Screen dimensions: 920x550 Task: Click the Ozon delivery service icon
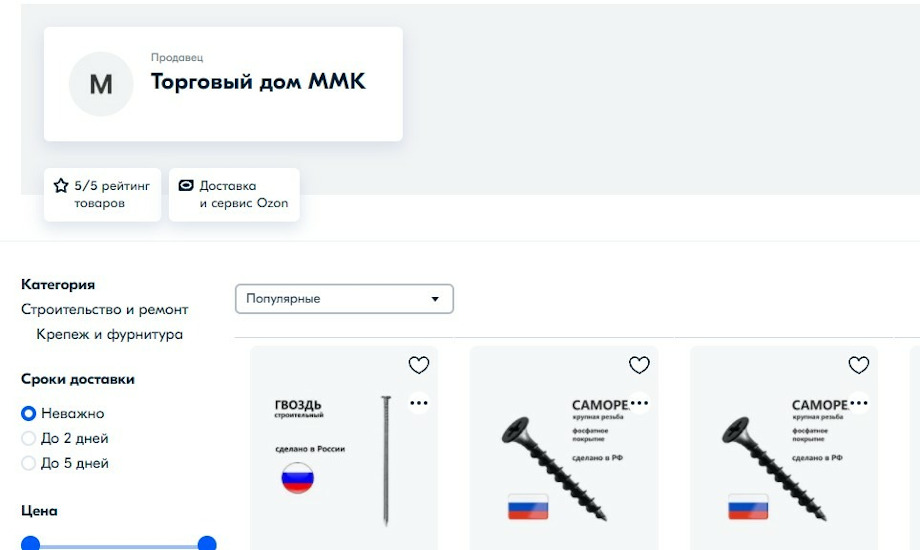tap(186, 185)
